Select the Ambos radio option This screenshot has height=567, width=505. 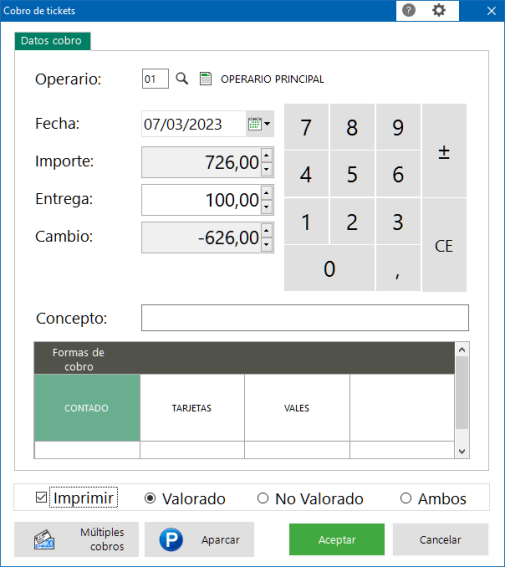point(406,498)
